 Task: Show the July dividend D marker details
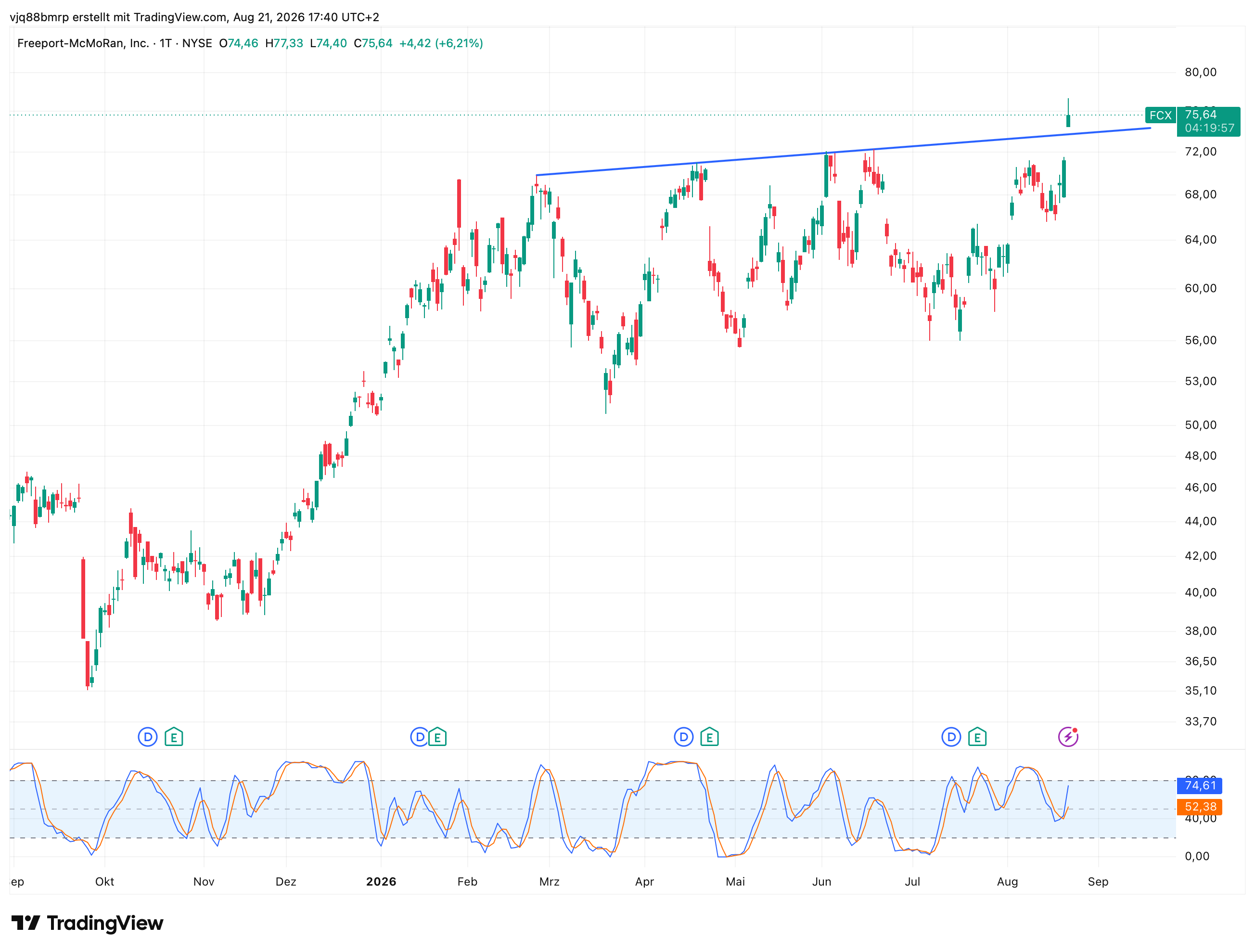pos(951,737)
